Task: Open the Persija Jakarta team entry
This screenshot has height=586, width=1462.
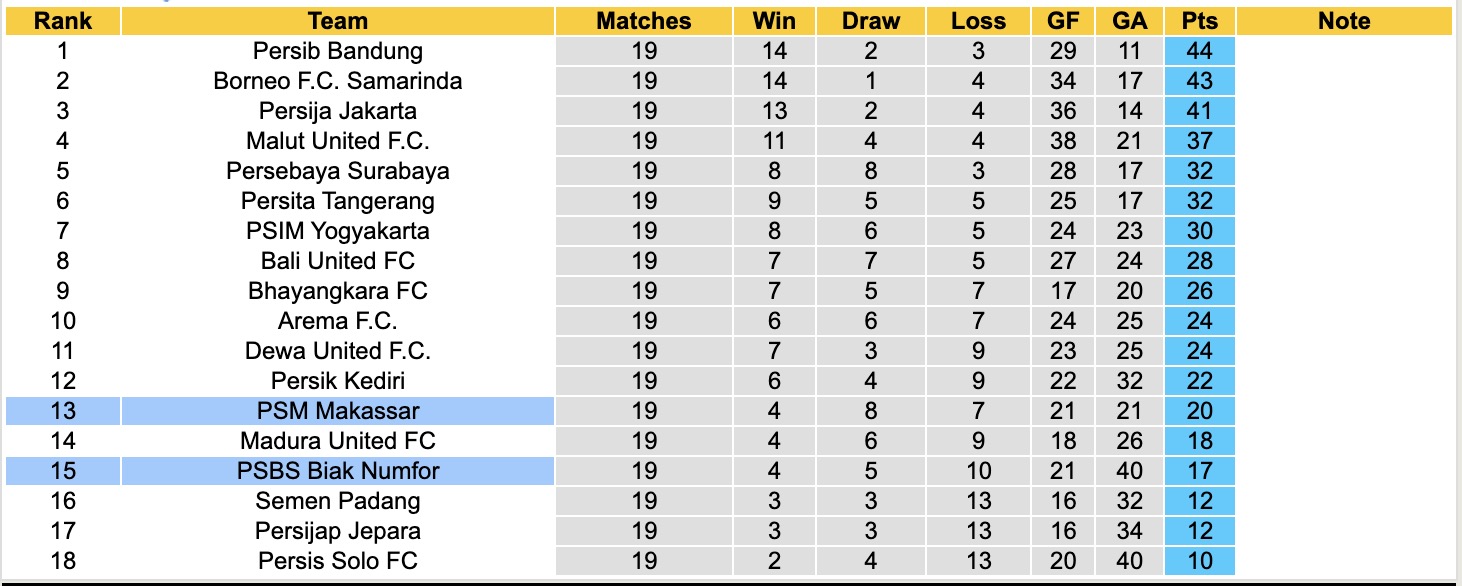Action: (338, 111)
